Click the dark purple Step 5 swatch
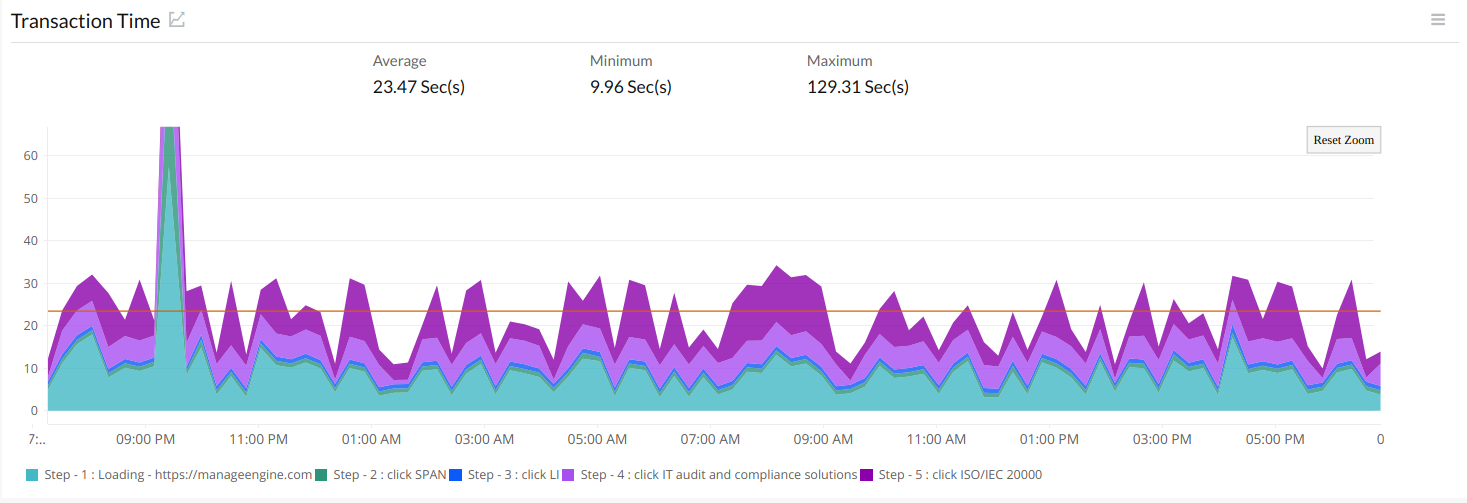 point(867,475)
